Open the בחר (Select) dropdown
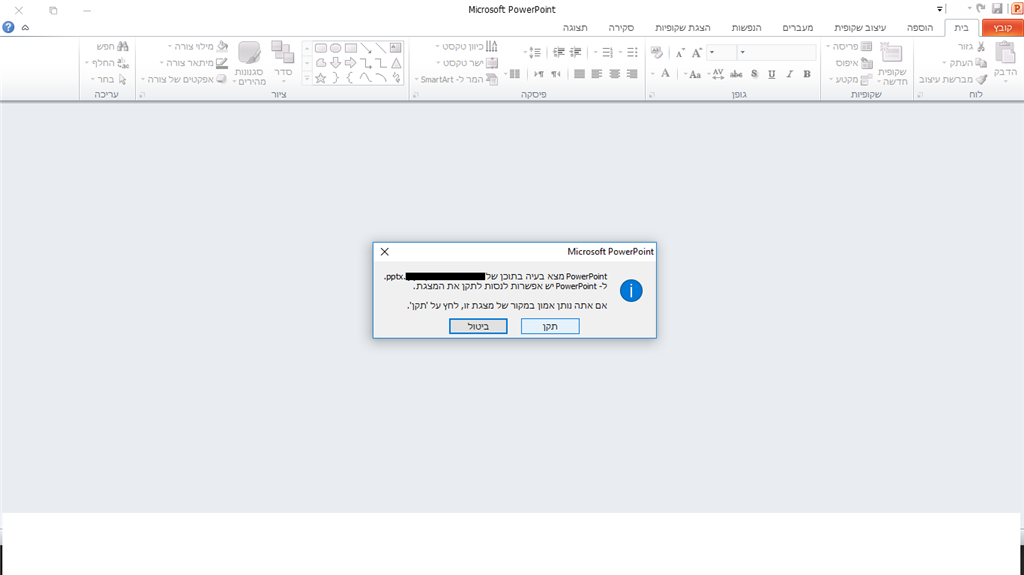Screen dimensions: 1024x575 pos(109,79)
